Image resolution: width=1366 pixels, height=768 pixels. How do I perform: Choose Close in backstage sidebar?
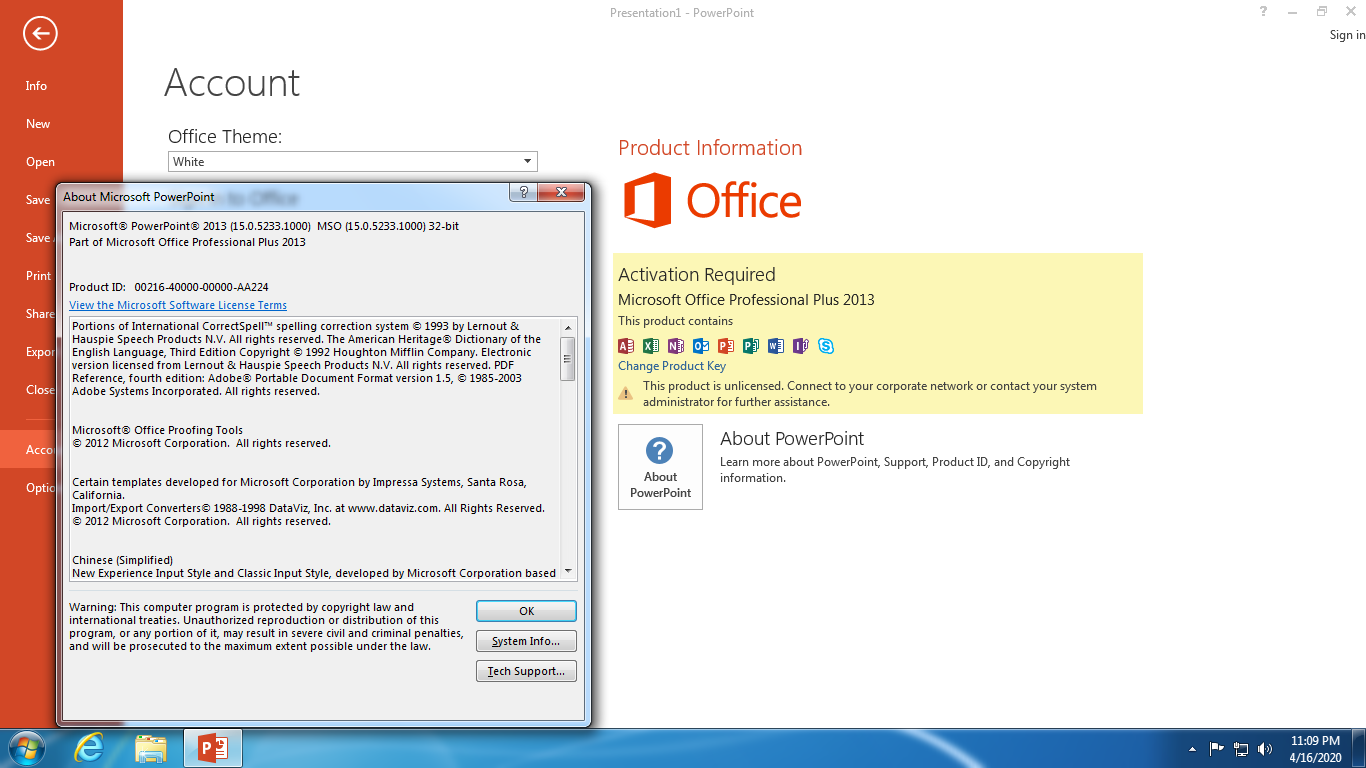[x=40, y=390]
